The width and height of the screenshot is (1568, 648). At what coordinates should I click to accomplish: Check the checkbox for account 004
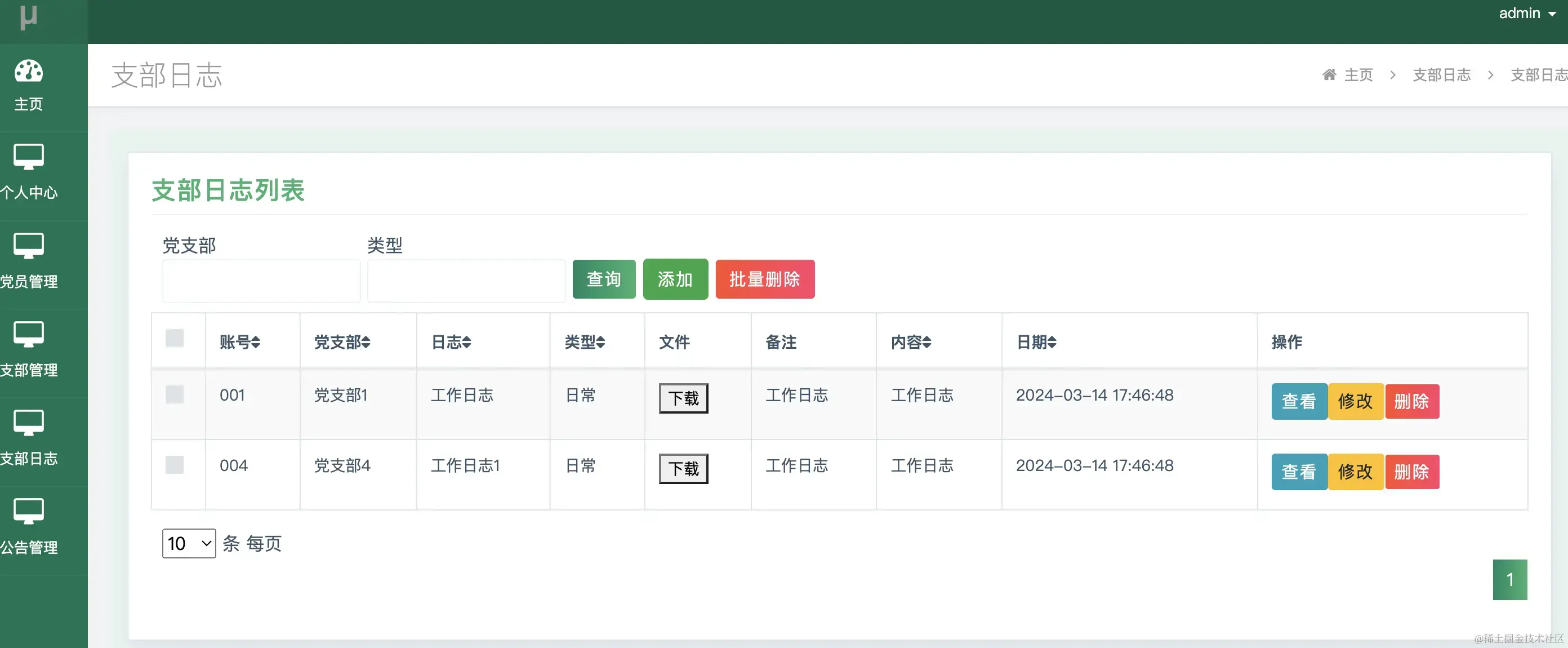(x=175, y=465)
